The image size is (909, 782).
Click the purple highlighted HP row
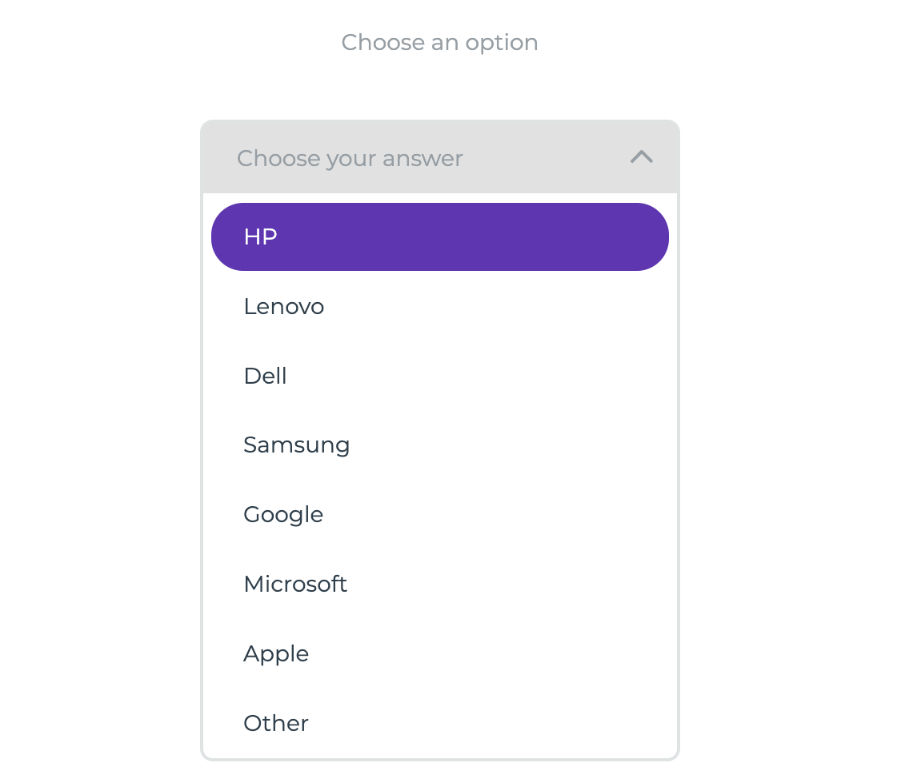[440, 237]
